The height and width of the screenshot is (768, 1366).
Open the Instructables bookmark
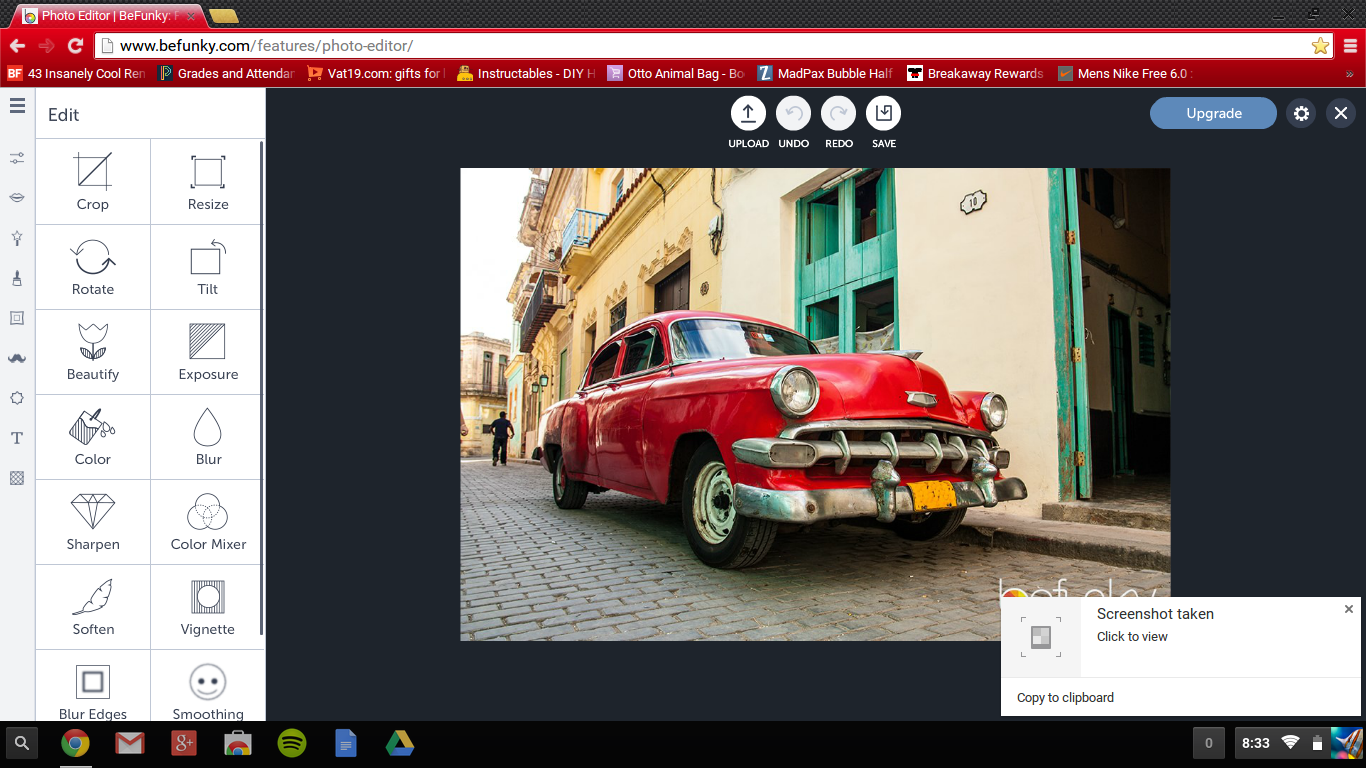coord(526,73)
